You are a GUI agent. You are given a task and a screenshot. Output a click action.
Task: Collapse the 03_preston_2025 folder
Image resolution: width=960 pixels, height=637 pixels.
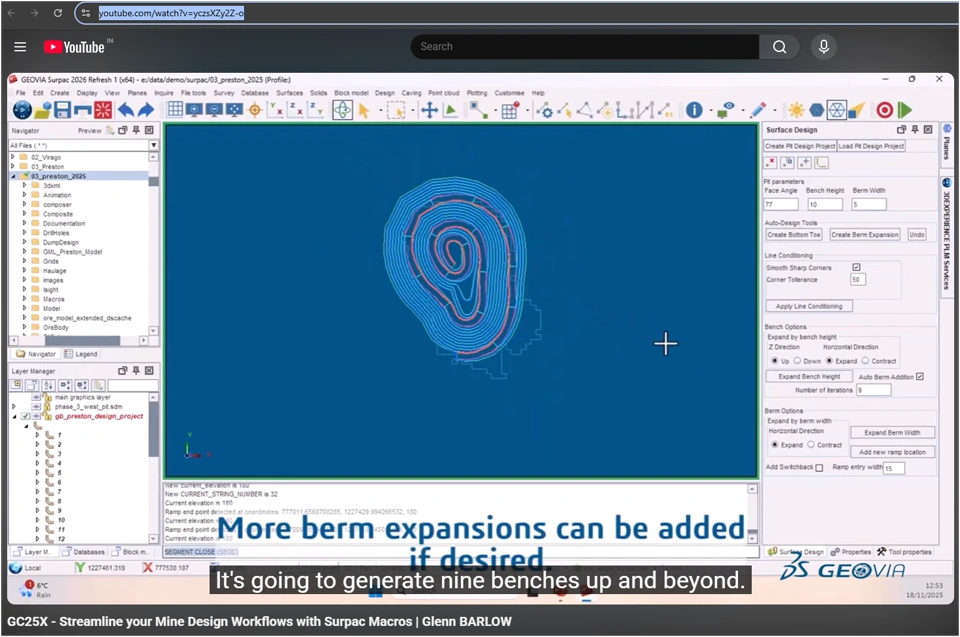pyautogui.click(x=13, y=176)
